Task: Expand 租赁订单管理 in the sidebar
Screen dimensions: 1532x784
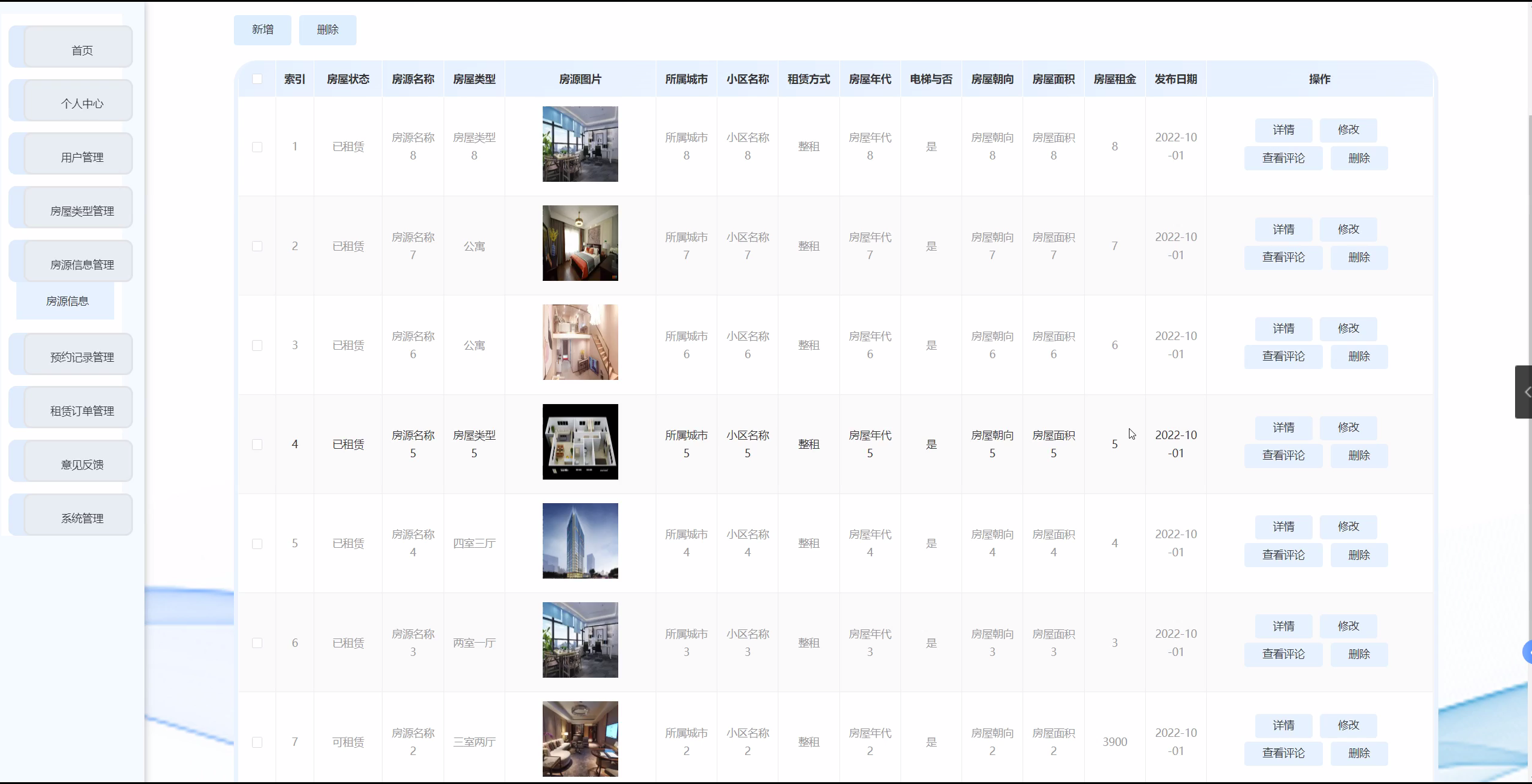Action: click(x=71, y=408)
